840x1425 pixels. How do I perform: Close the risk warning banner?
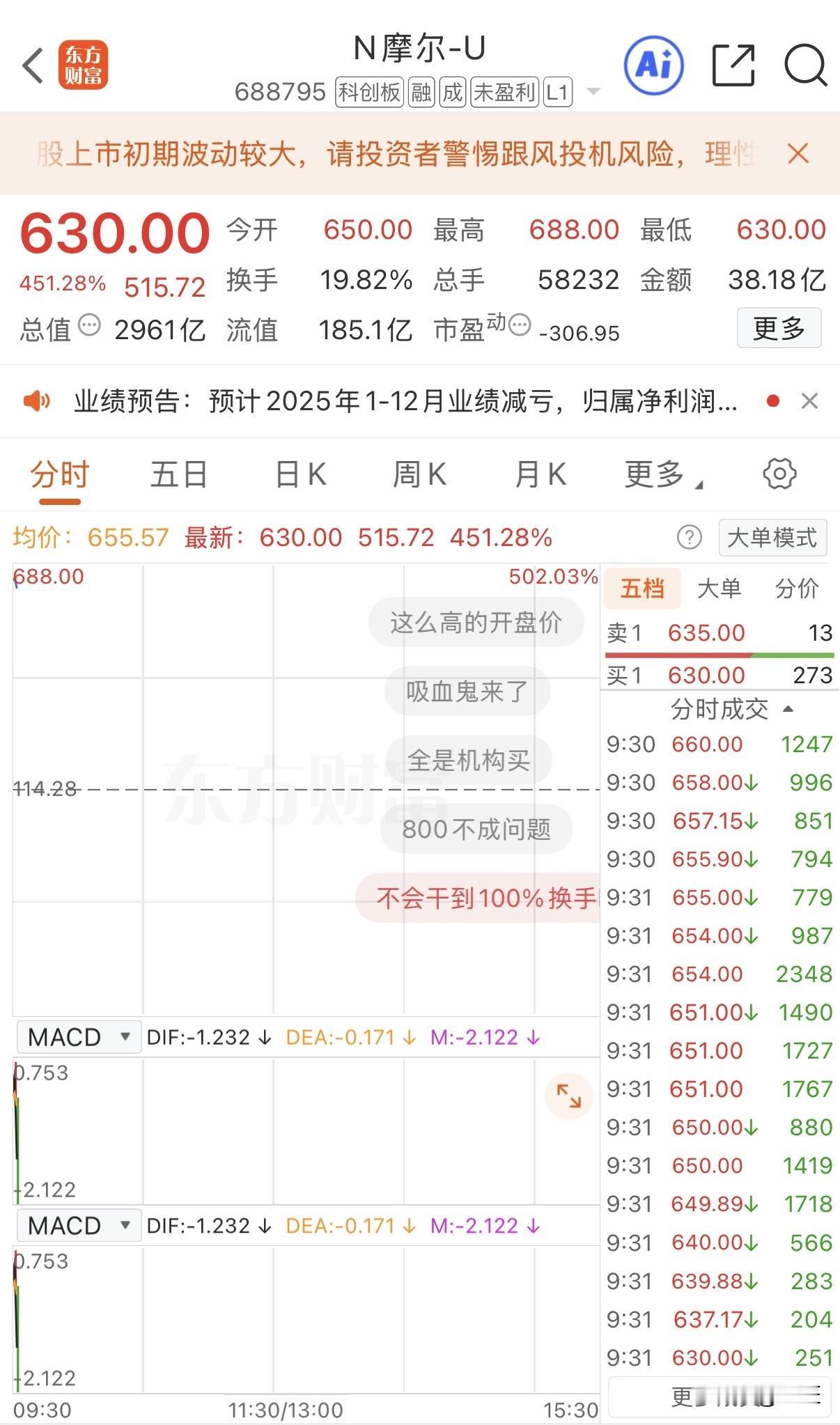point(798,153)
